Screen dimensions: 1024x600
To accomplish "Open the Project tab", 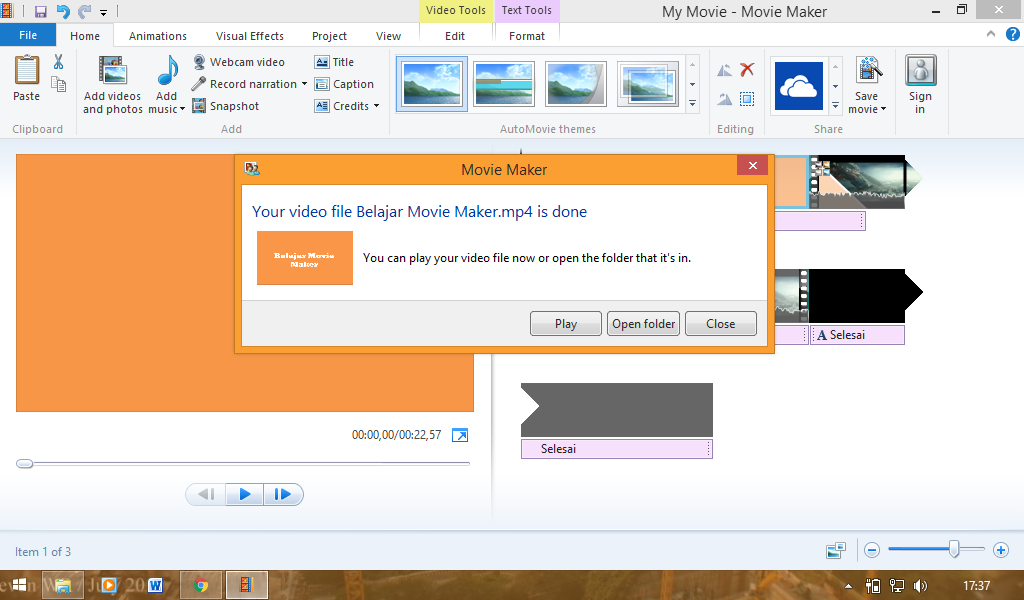I will coord(329,36).
